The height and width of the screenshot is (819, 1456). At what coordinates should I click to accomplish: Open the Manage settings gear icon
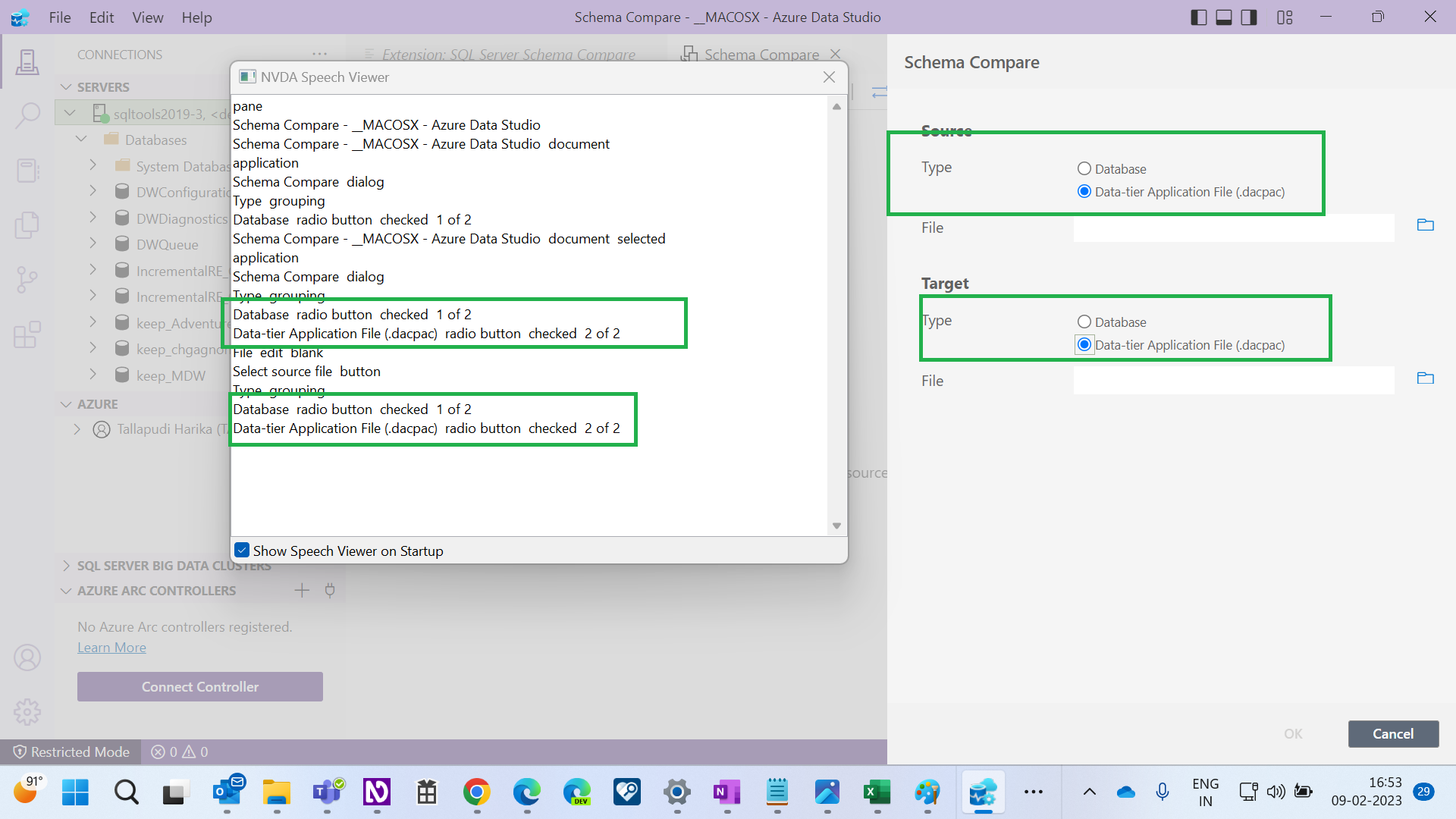(x=27, y=711)
